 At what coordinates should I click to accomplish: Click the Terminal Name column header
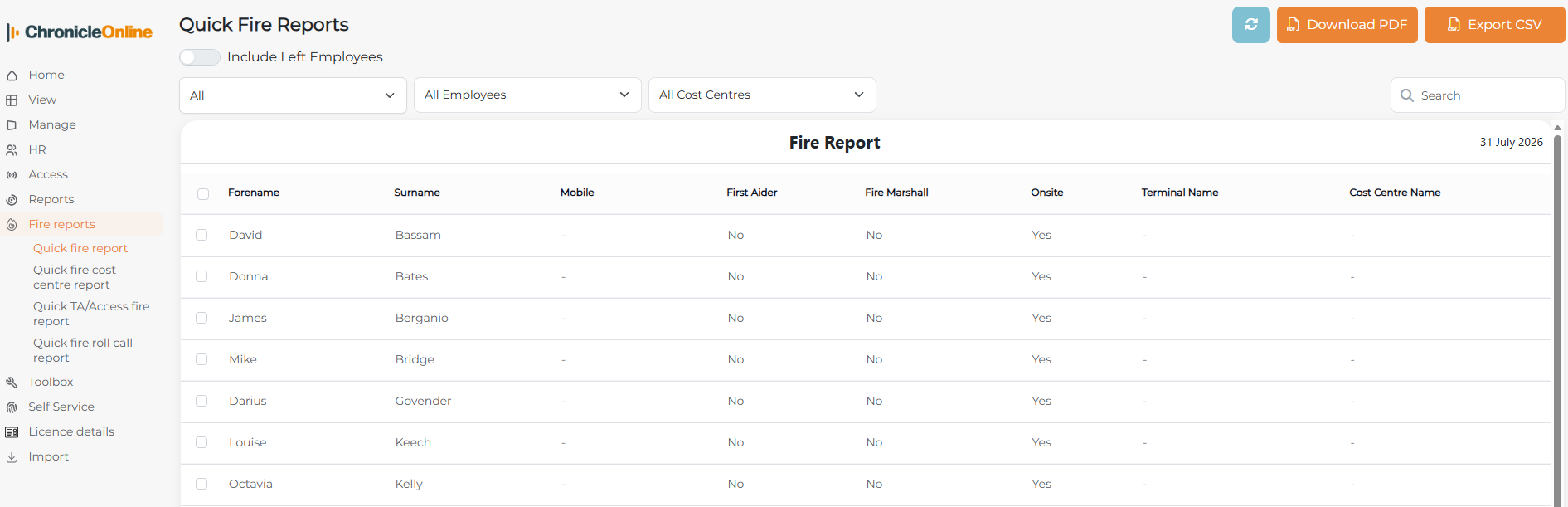point(1180,193)
